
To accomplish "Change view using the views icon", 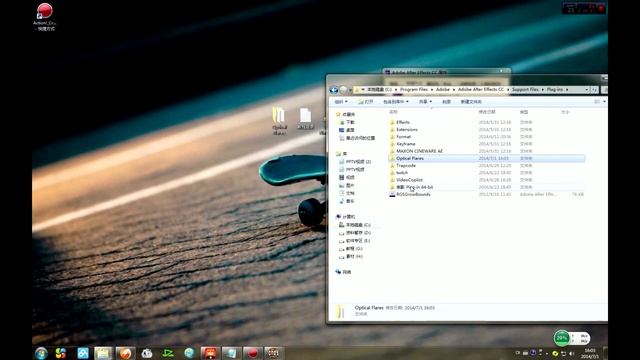I will tap(597, 102).
